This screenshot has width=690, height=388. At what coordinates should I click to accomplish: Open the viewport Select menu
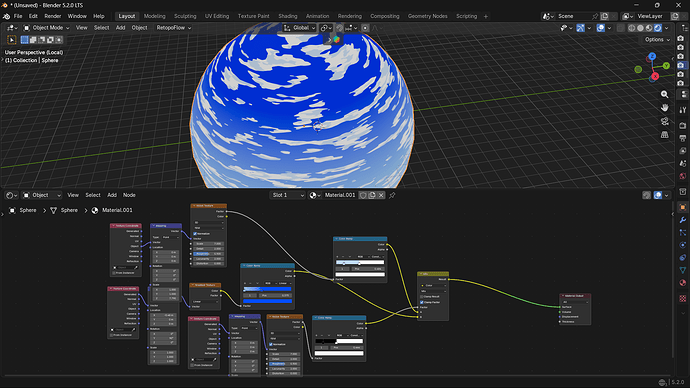pyautogui.click(x=101, y=28)
